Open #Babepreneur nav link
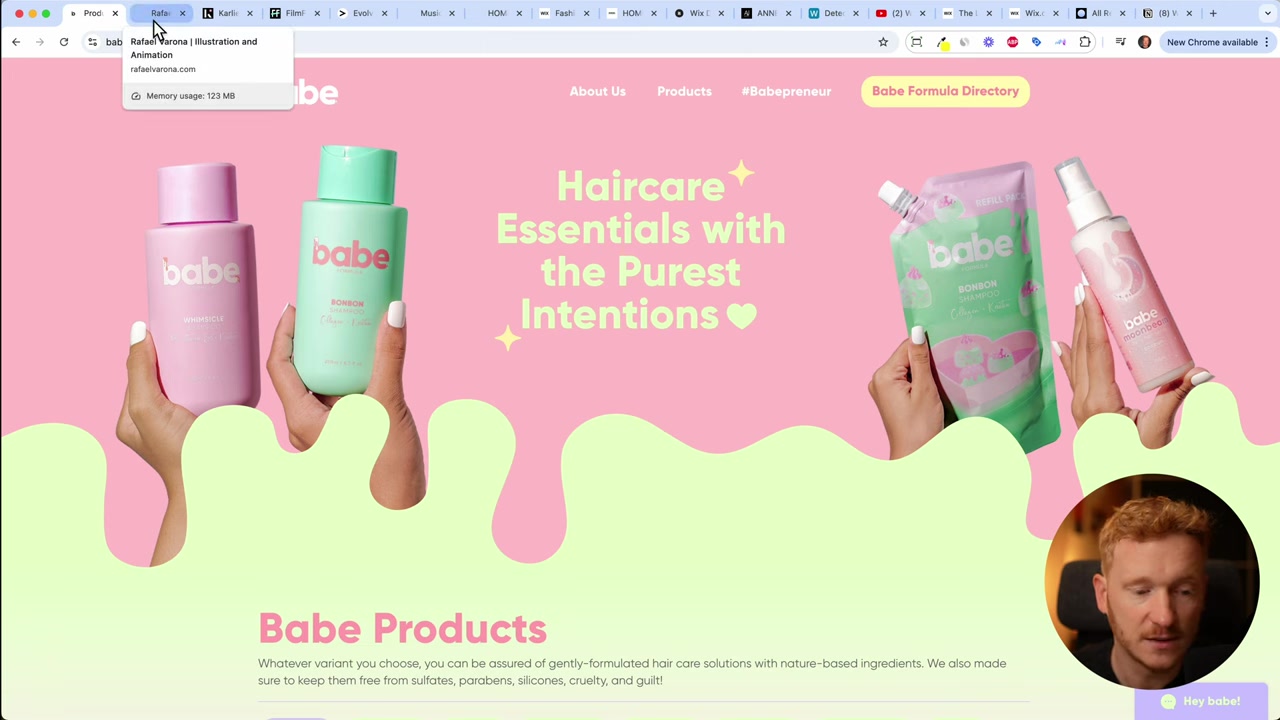1280x720 pixels. (x=786, y=91)
